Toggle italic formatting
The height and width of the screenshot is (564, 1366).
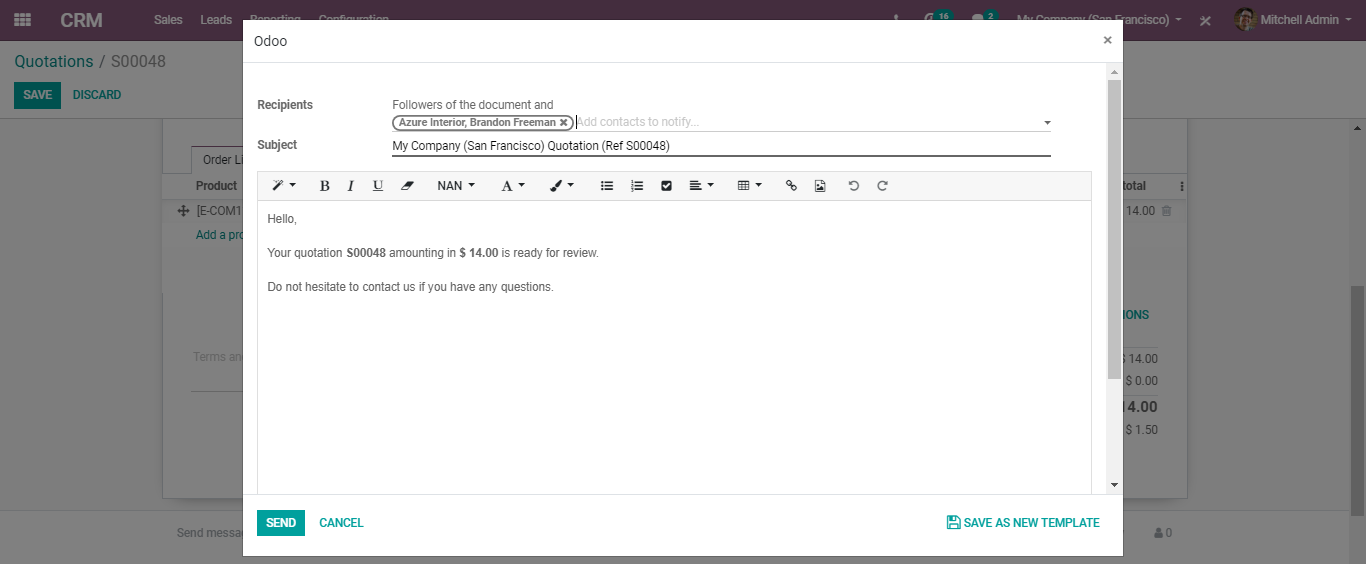click(350, 186)
